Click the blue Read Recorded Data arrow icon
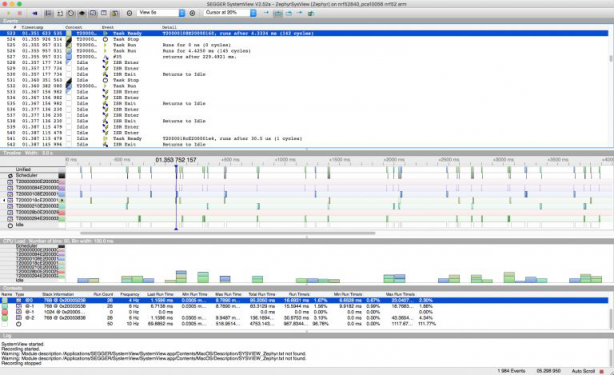Screen dimensions: 614x375 click(x=34, y=13)
